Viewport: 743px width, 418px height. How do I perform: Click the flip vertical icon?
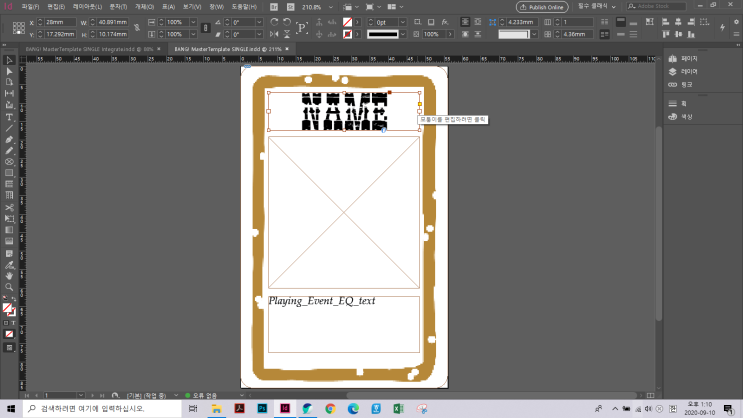[x=287, y=34]
